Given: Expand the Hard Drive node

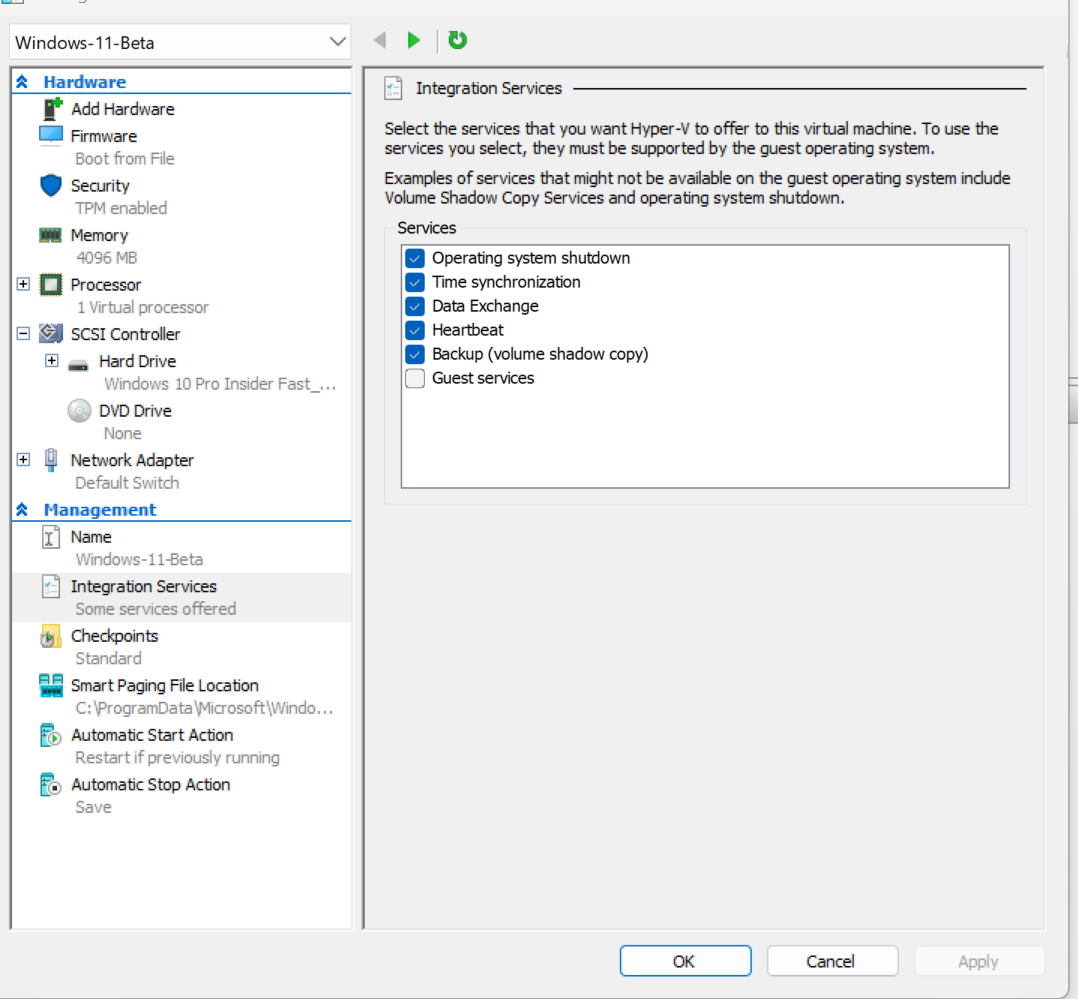Looking at the screenshot, I should pos(52,360).
